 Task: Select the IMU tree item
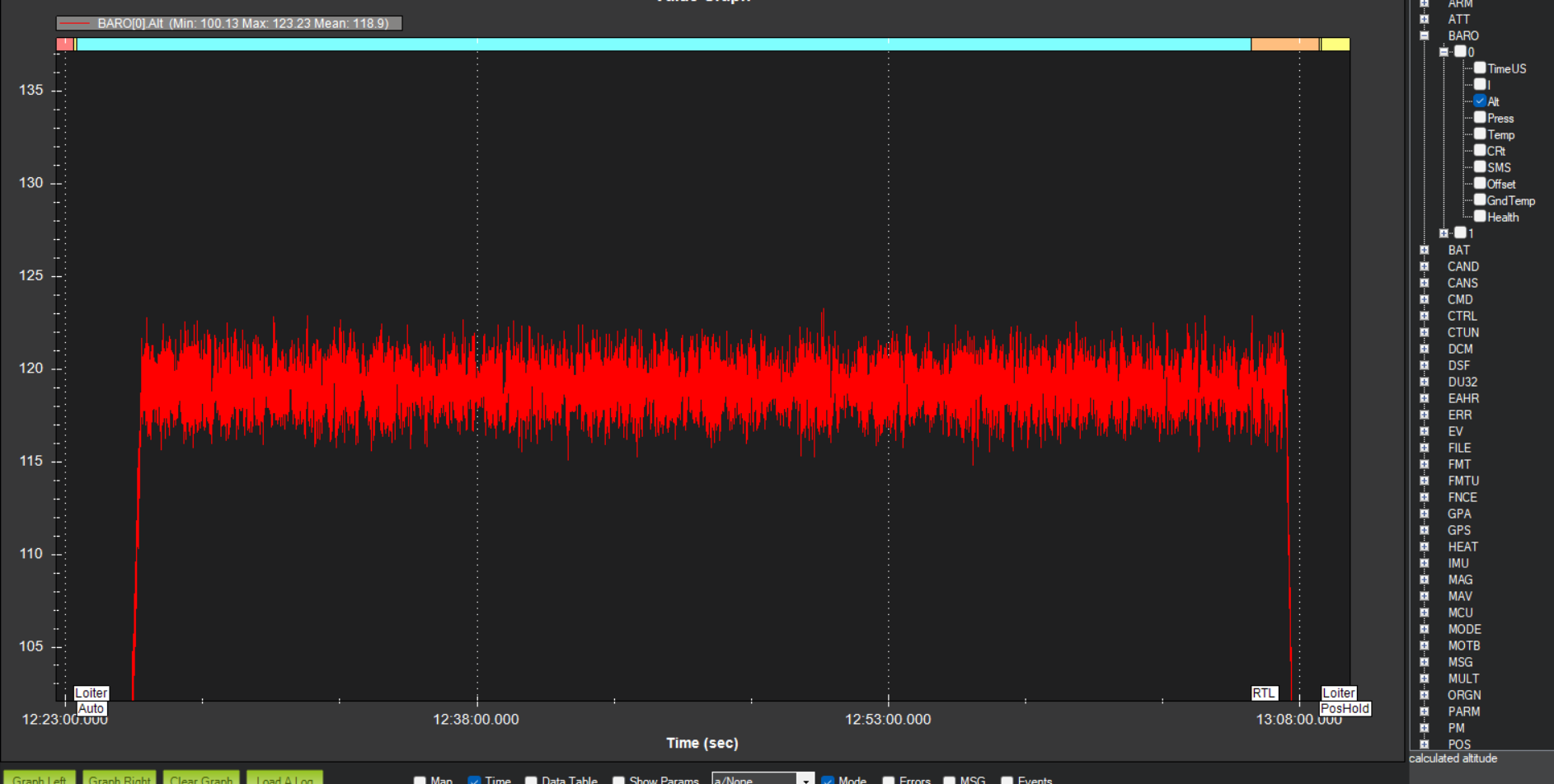1458,563
